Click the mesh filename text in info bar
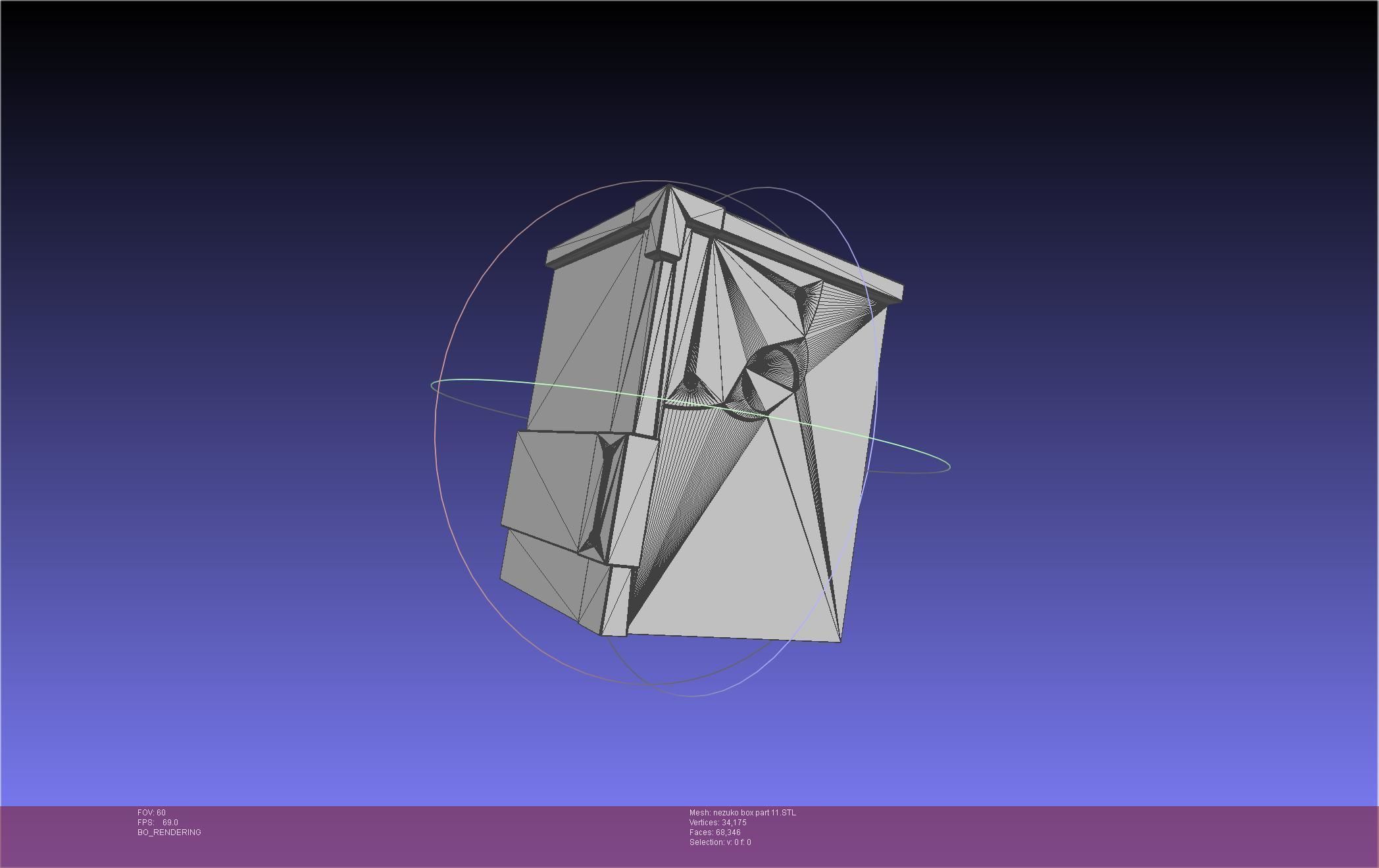This screenshot has width=1379, height=868. point(742,813)
